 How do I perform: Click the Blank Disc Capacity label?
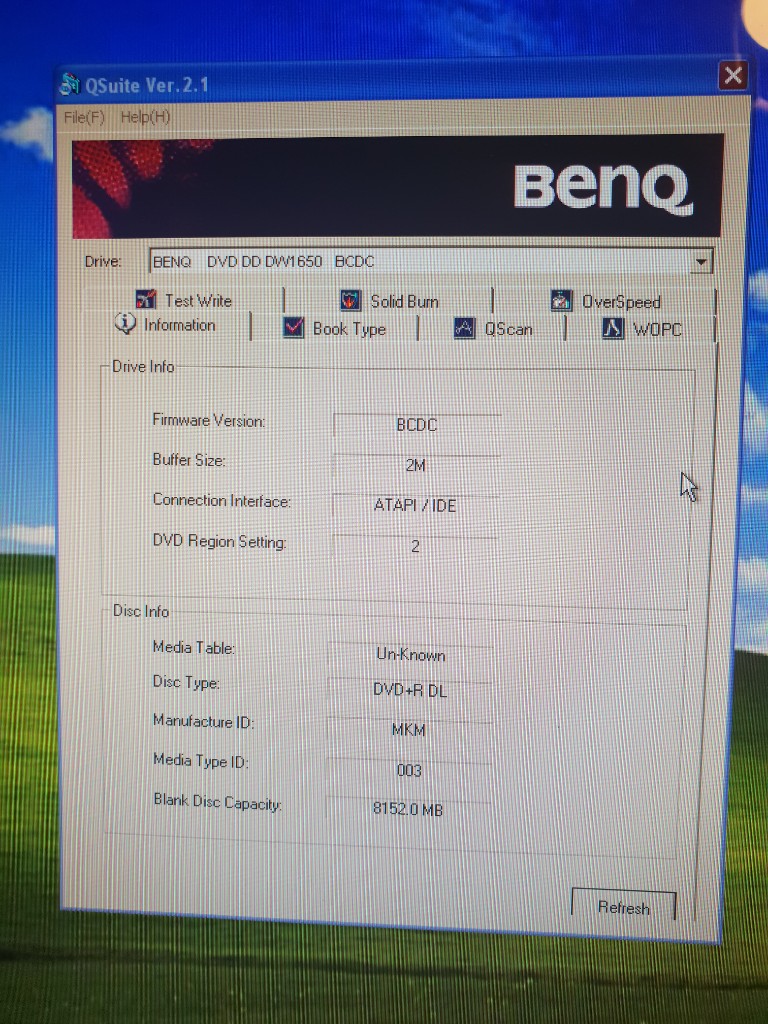pos(217,801)
